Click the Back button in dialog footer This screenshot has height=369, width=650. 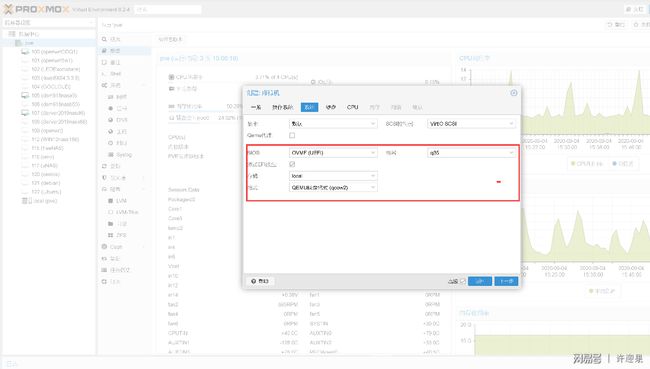pos(480,281)
